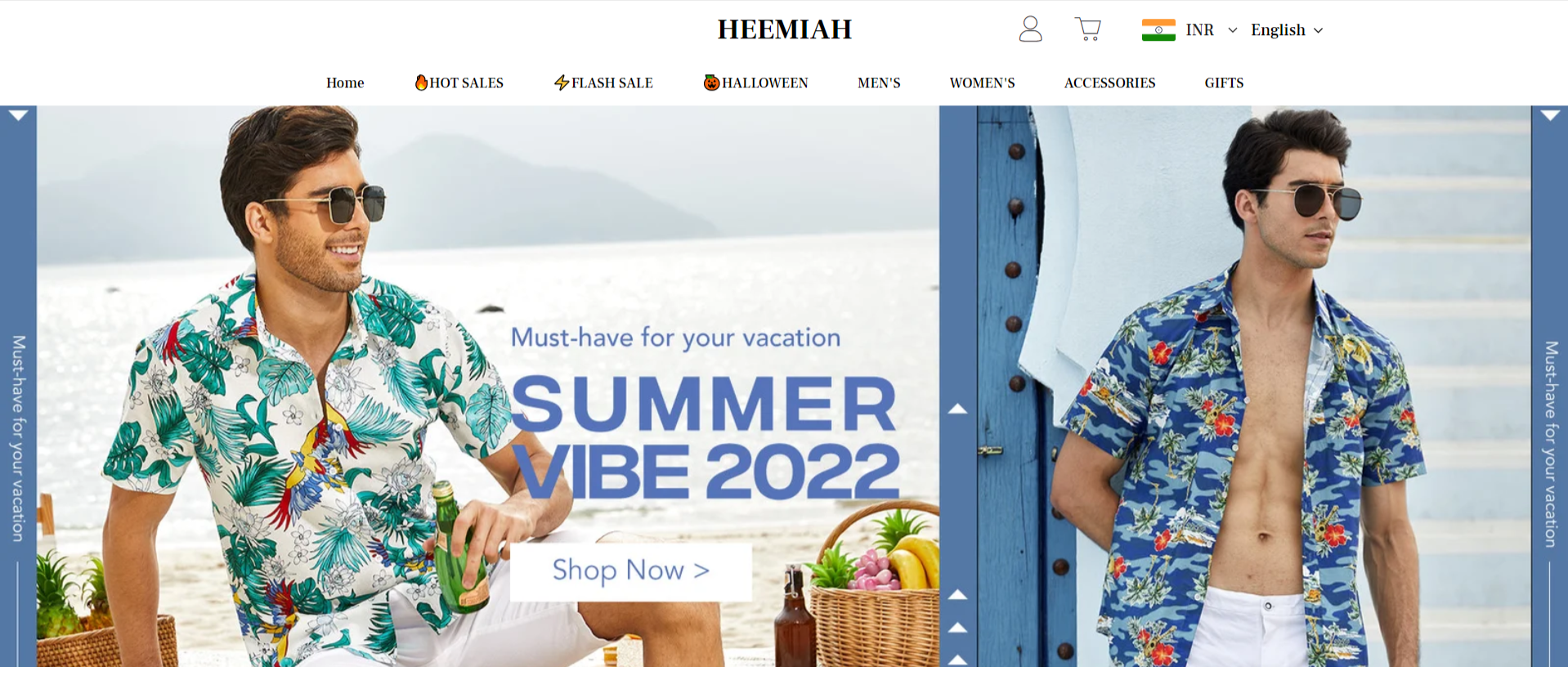Open the WOMEN'S category menu

[982, 83]
